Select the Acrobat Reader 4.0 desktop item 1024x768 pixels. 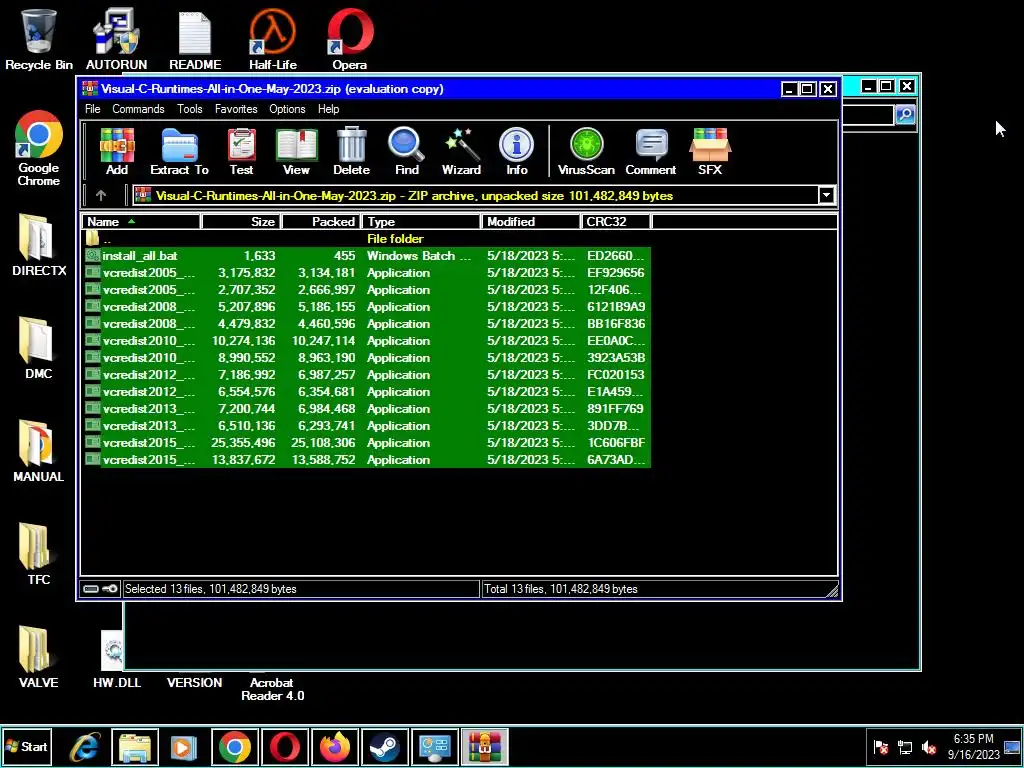[272, 688]
